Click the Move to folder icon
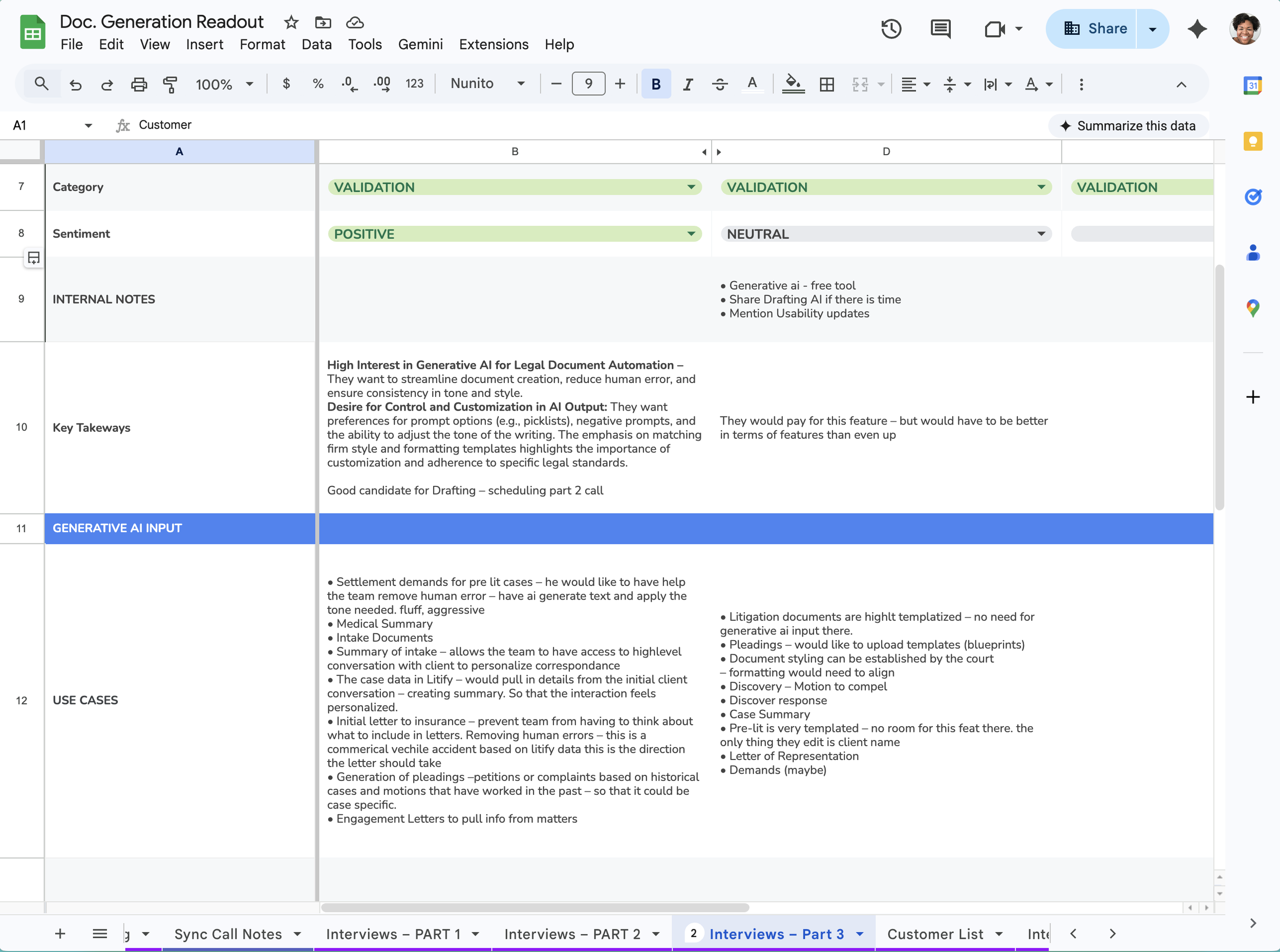The image size is (1280, 952). (323, 23)
